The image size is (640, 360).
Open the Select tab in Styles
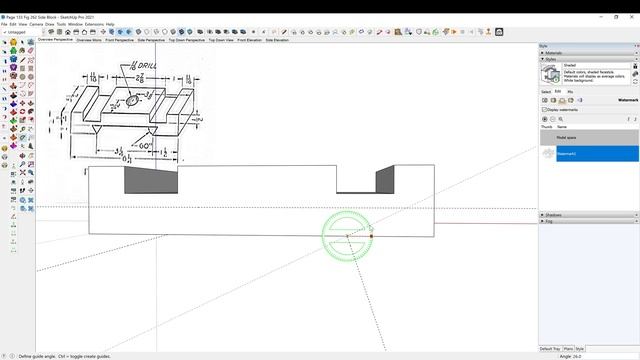[x=546, y=92]
